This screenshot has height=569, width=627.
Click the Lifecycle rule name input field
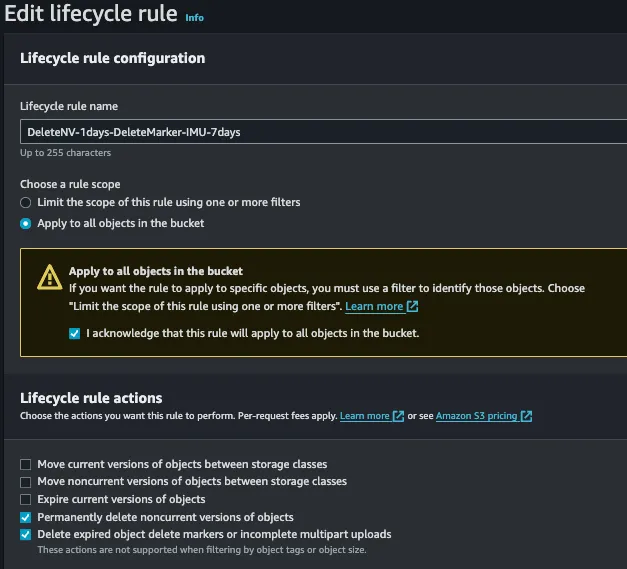click(323, 132)
